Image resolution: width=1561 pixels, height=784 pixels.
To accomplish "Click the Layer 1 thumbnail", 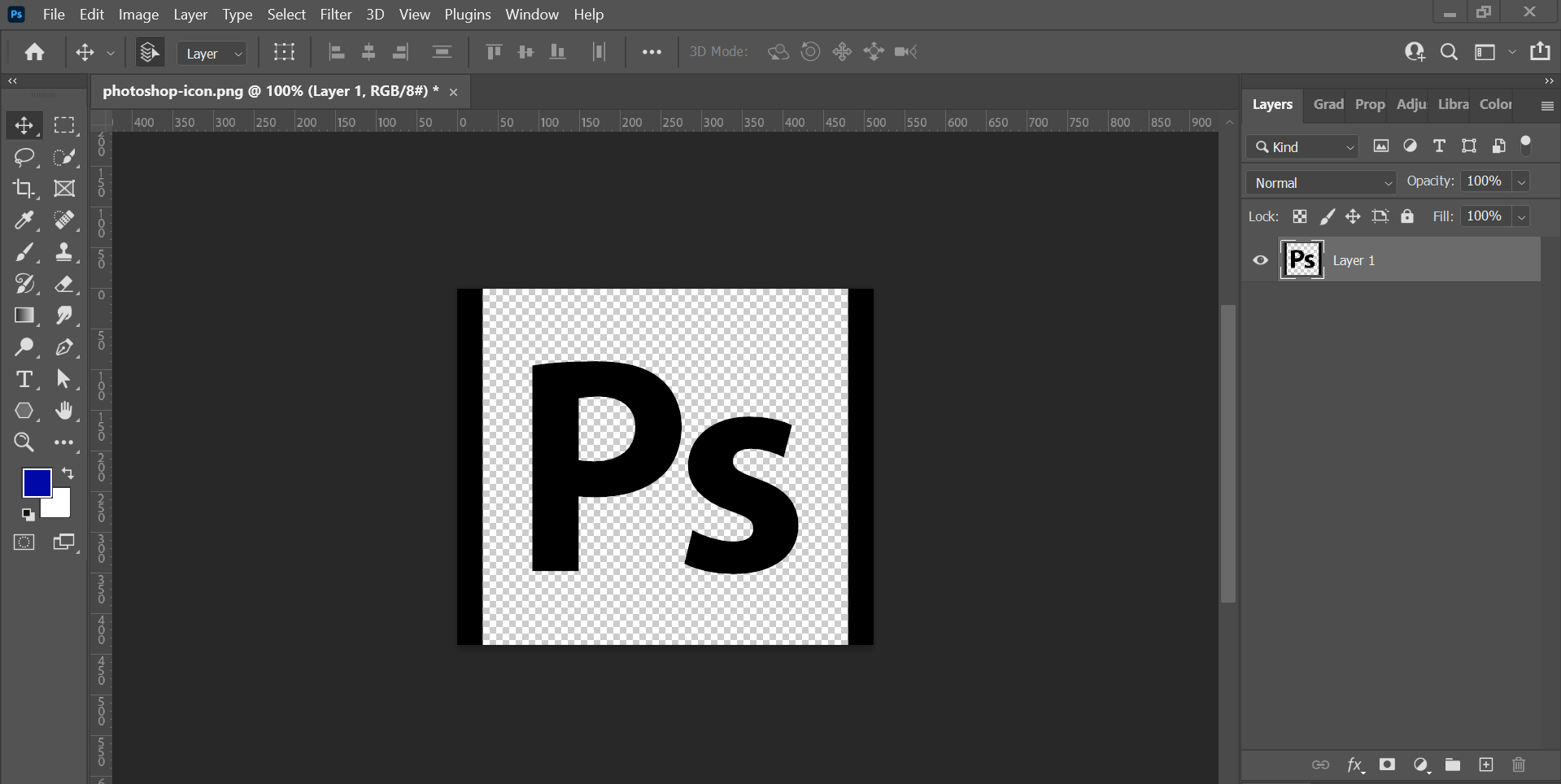I will click(x=1302, y=260).
